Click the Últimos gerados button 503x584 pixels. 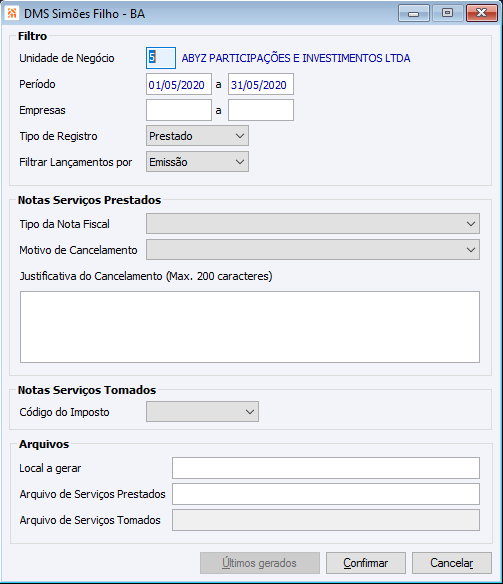pos(260,563)
